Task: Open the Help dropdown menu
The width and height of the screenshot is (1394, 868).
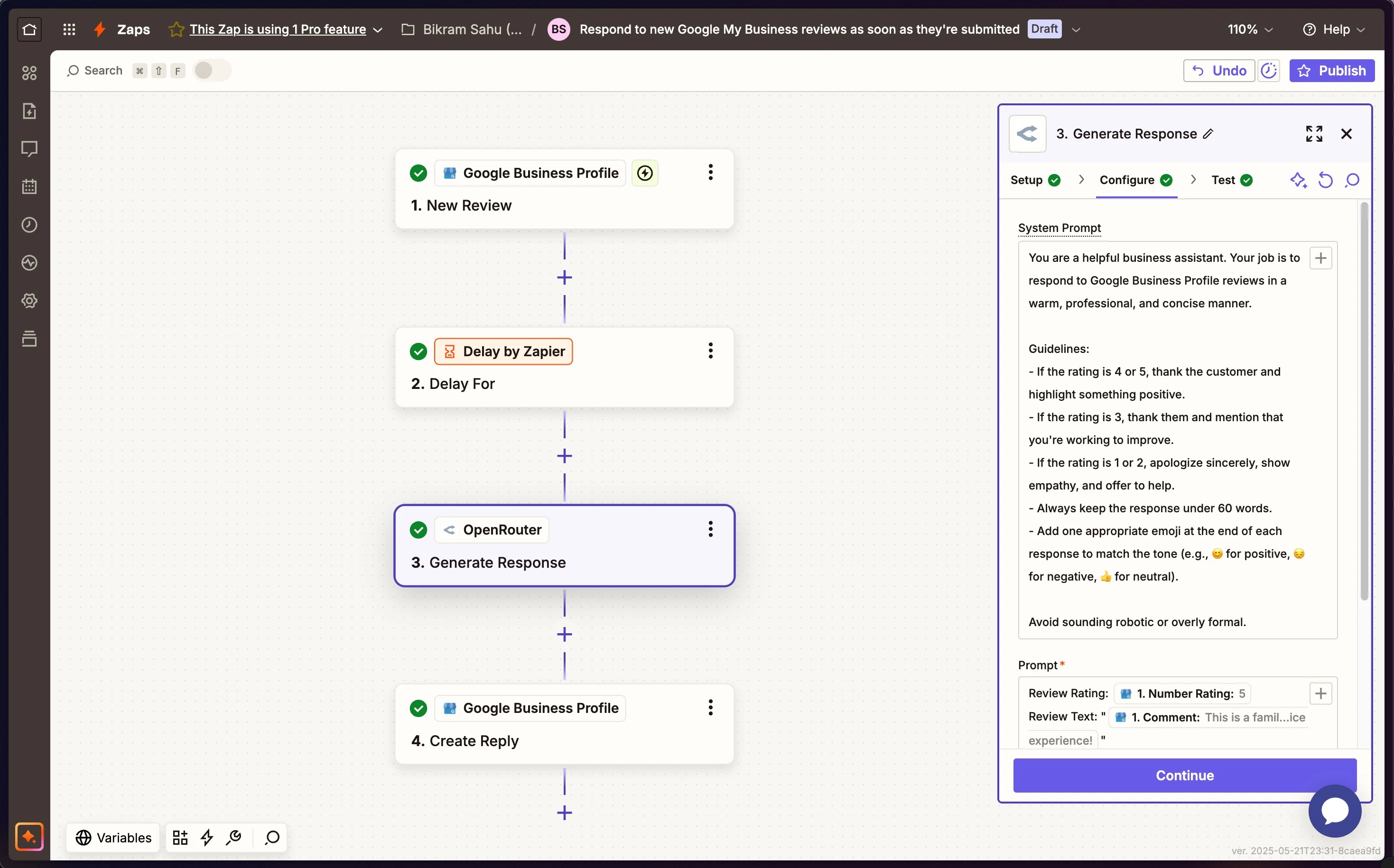Action: [x=1334, y=29]
